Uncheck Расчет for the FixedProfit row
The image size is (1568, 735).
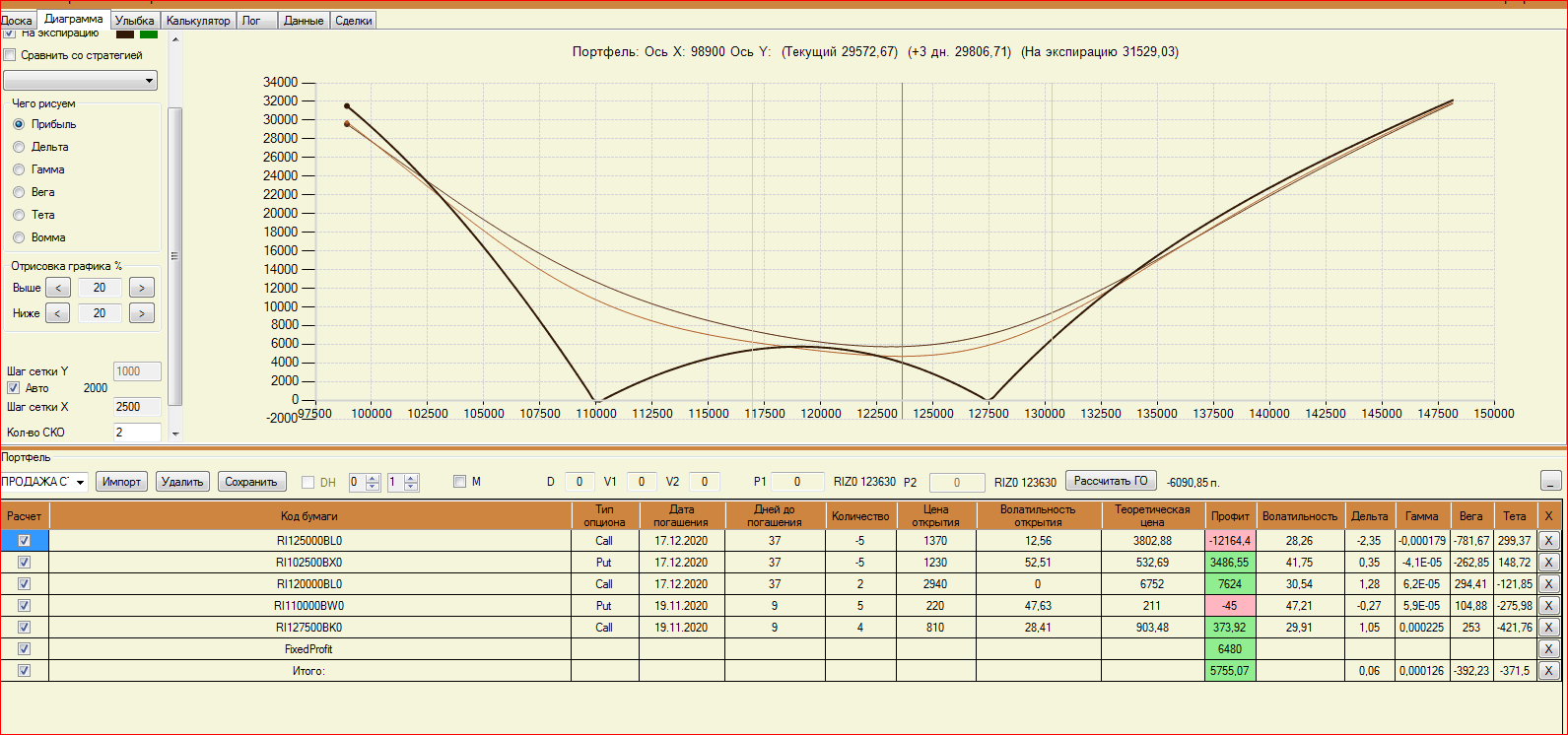25,649
